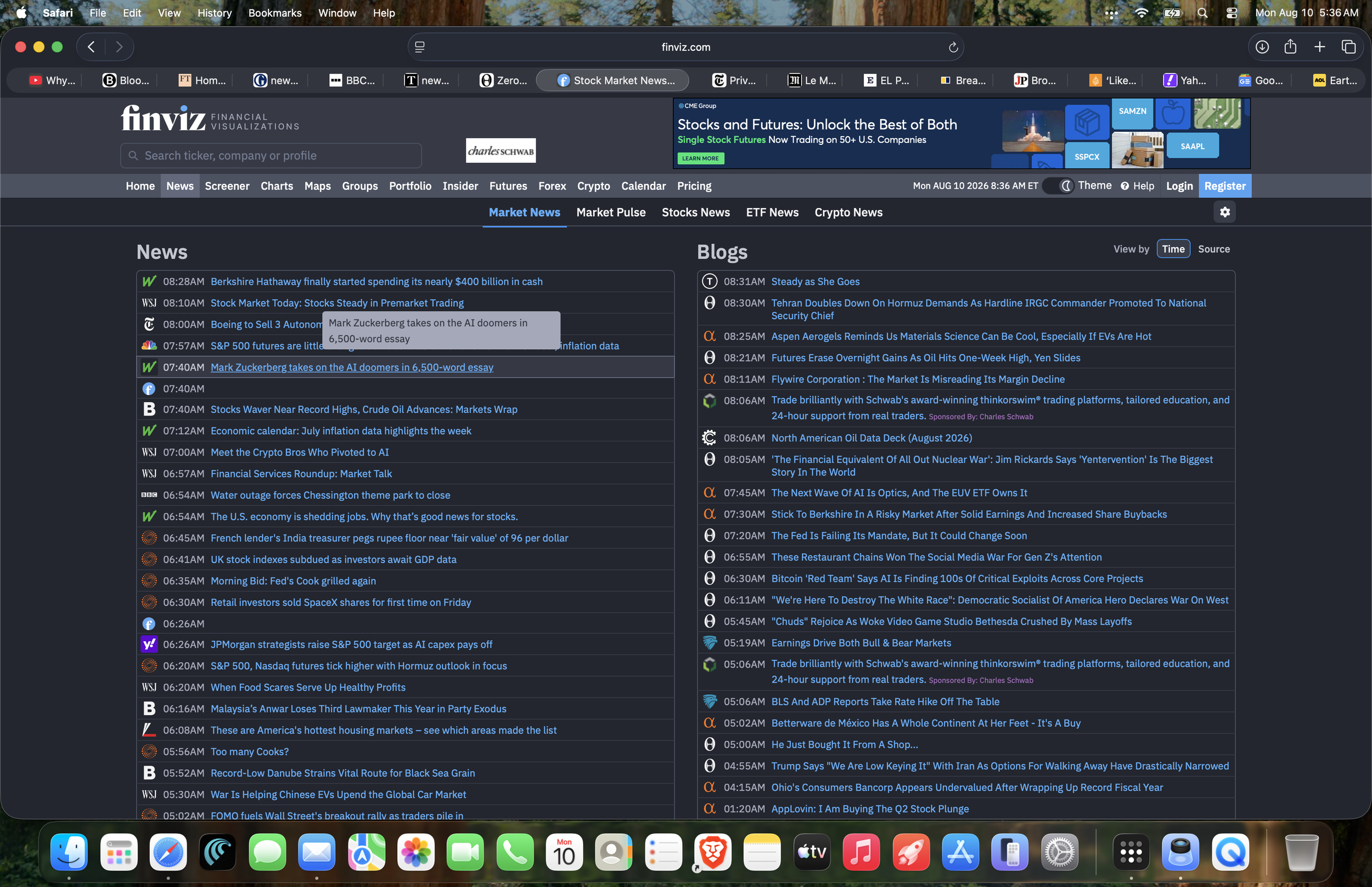Open Brave browser from the Dock
This screenshot has height=887, width=1372.
tap(712, 852)
